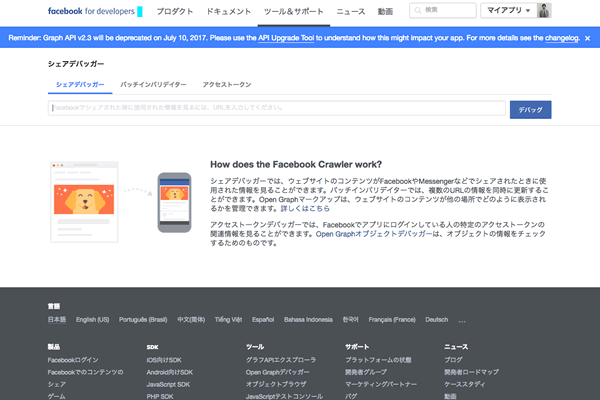
Task: Open footer 開発者グループ link
Action: (x=366, y=372)
